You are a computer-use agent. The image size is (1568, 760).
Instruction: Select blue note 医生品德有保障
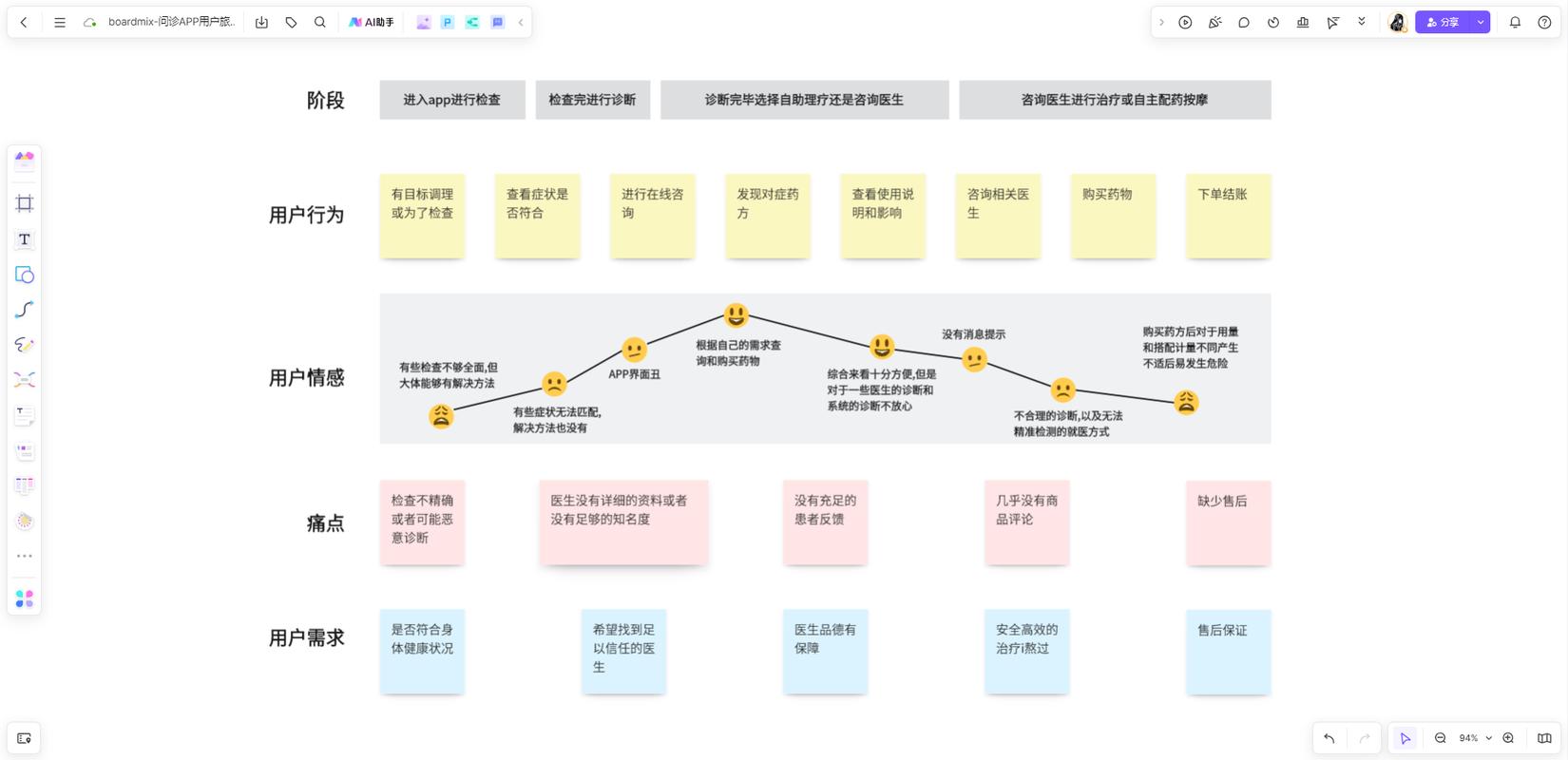tap(825, 652)
